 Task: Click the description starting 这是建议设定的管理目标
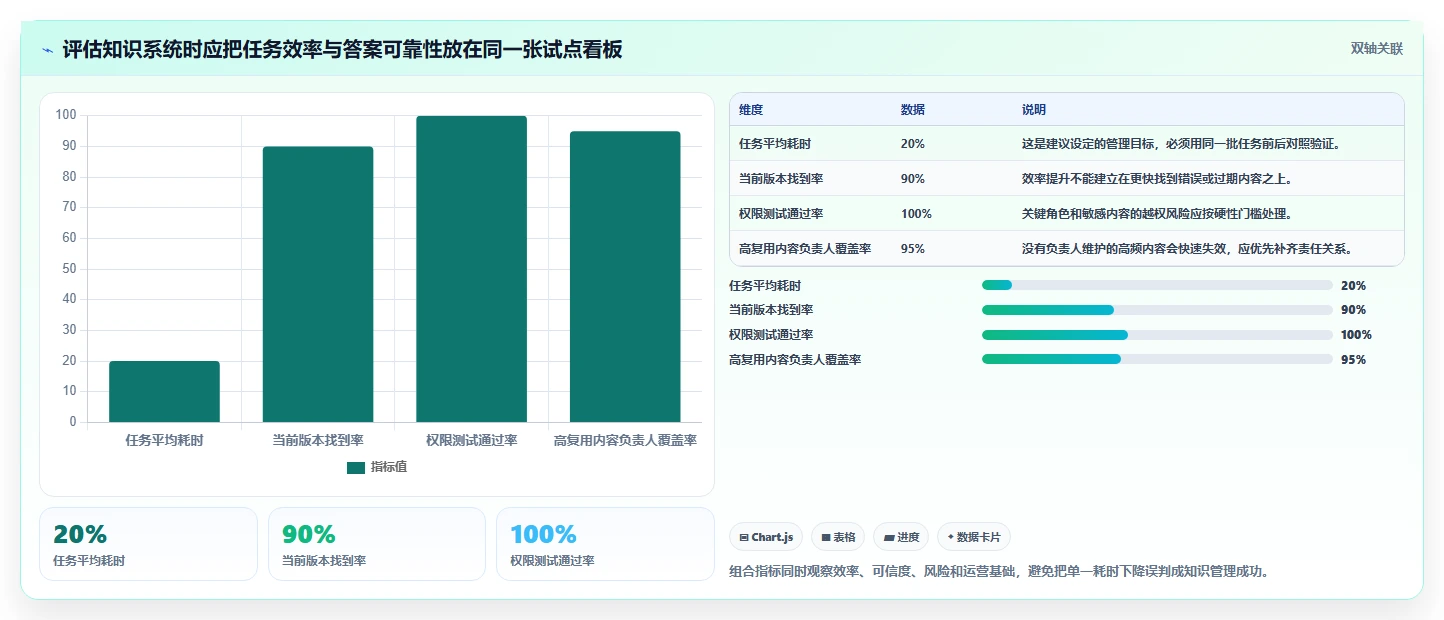(1181, 144)
